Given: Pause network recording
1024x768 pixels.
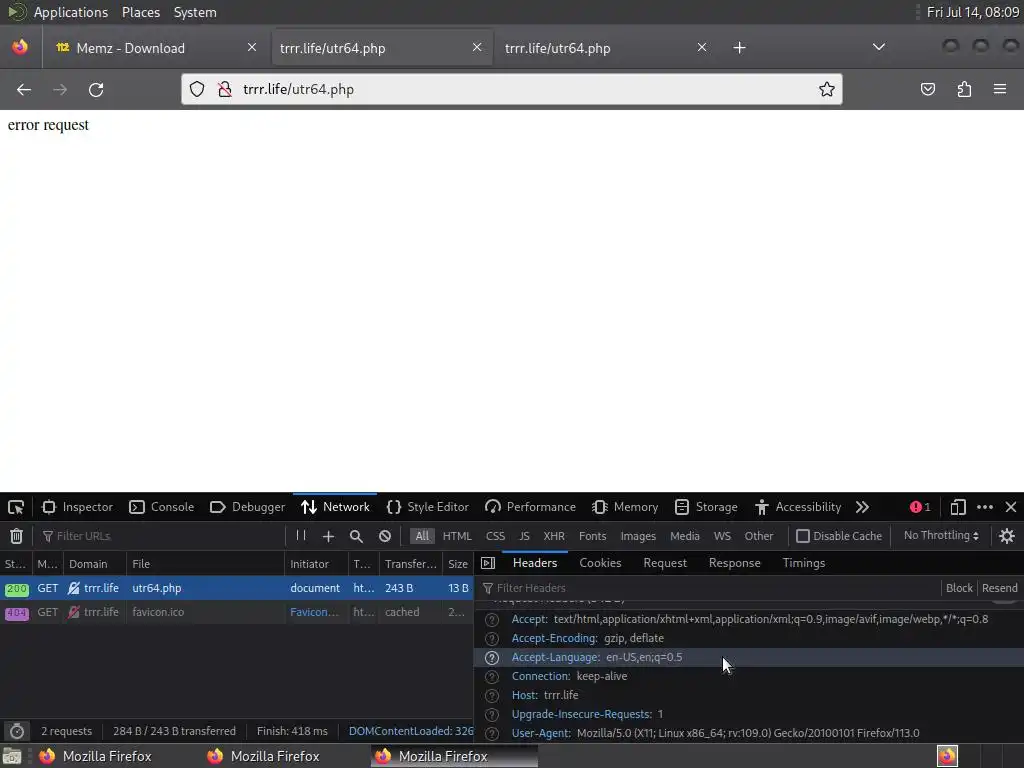Looking at the screenshot, I should pyautogui.click(x=300, y=536).
